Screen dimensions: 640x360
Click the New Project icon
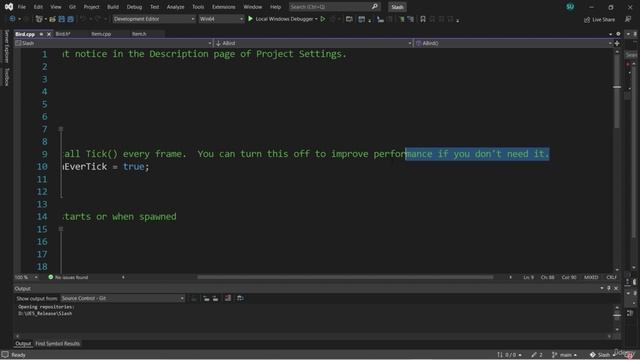pos(40,19)
